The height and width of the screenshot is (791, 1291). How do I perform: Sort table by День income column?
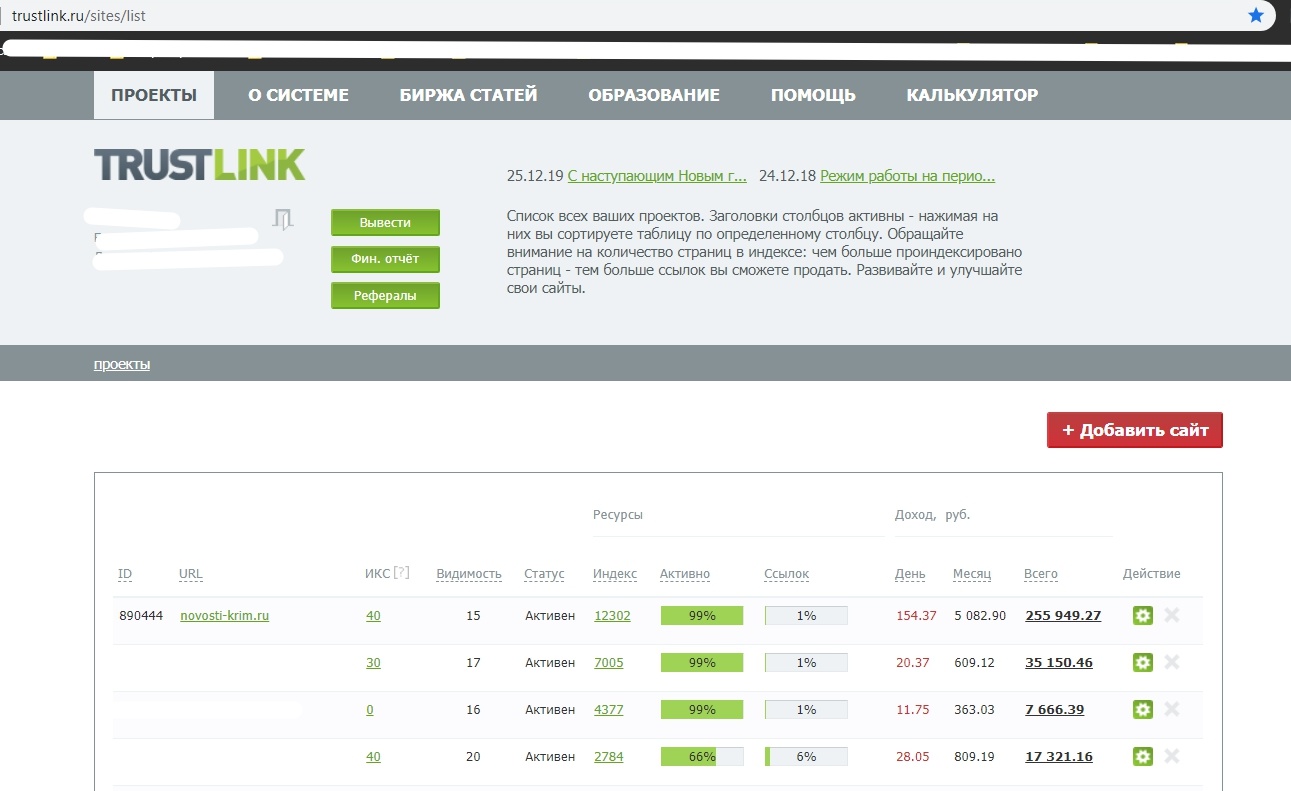[x=910, y=574]
